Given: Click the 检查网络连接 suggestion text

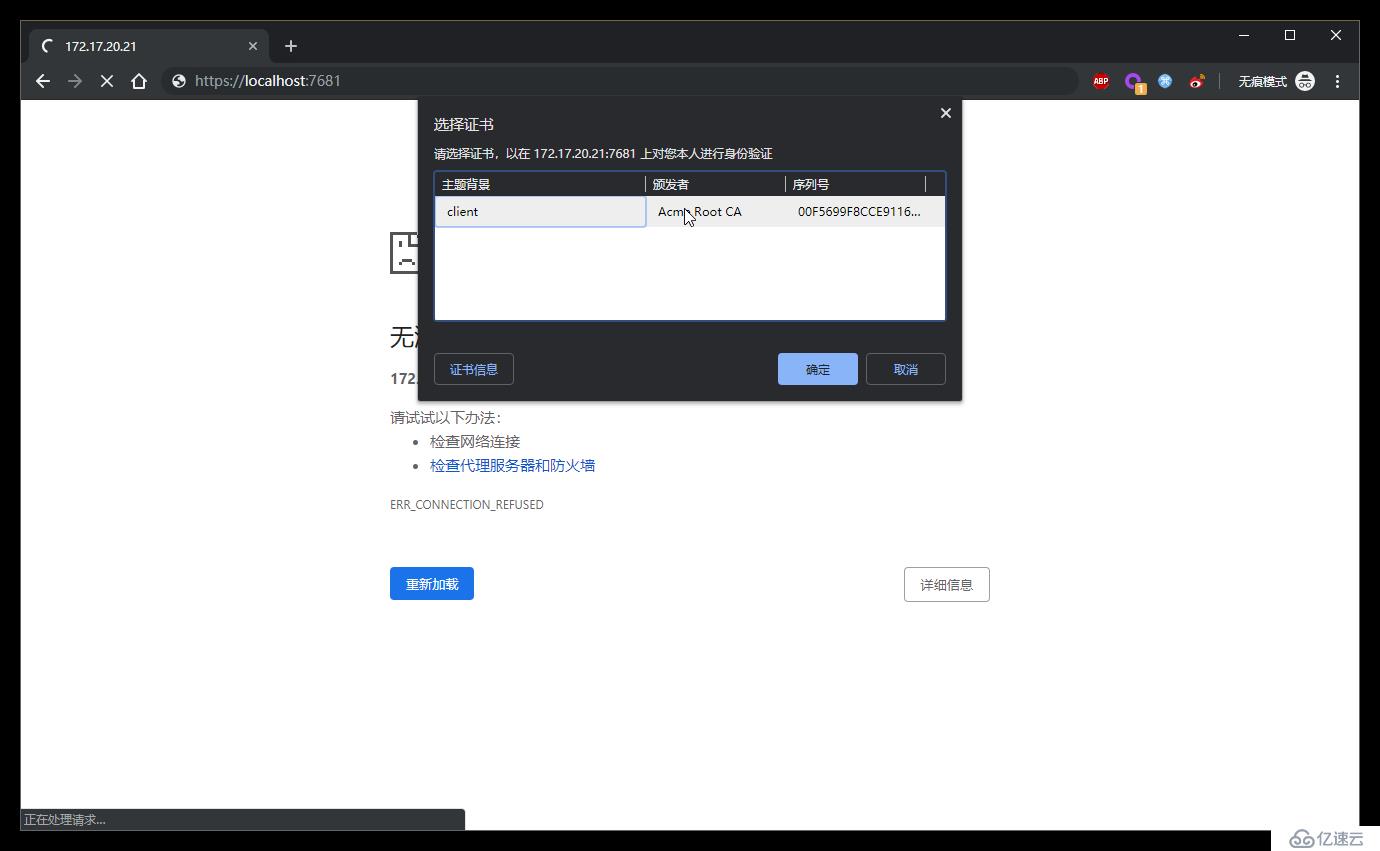Looking at the screenshot, I should (x=475, y=441).
